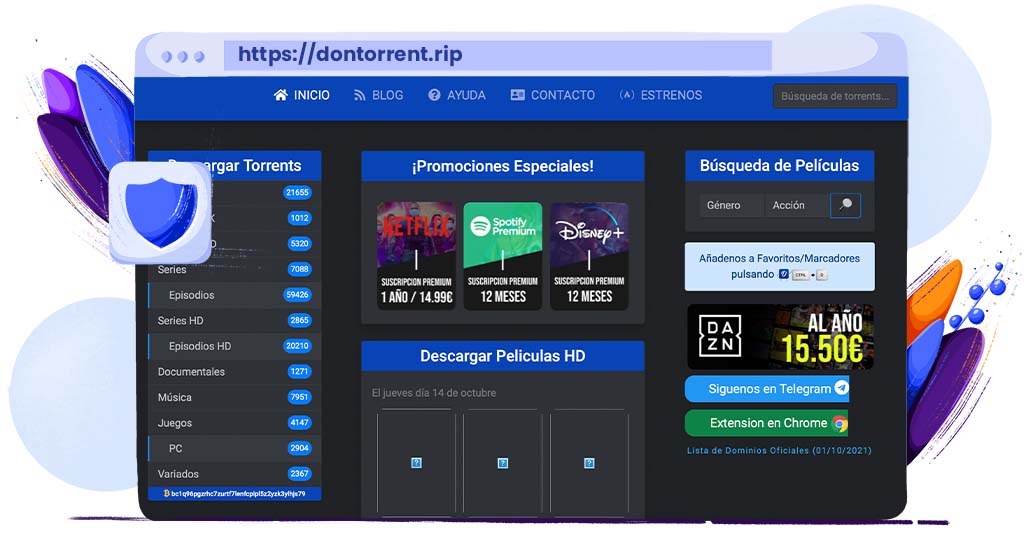Click the https://dontorrent.rip address bar
This screenshot has width=1024, height=541.
(498, 54)
